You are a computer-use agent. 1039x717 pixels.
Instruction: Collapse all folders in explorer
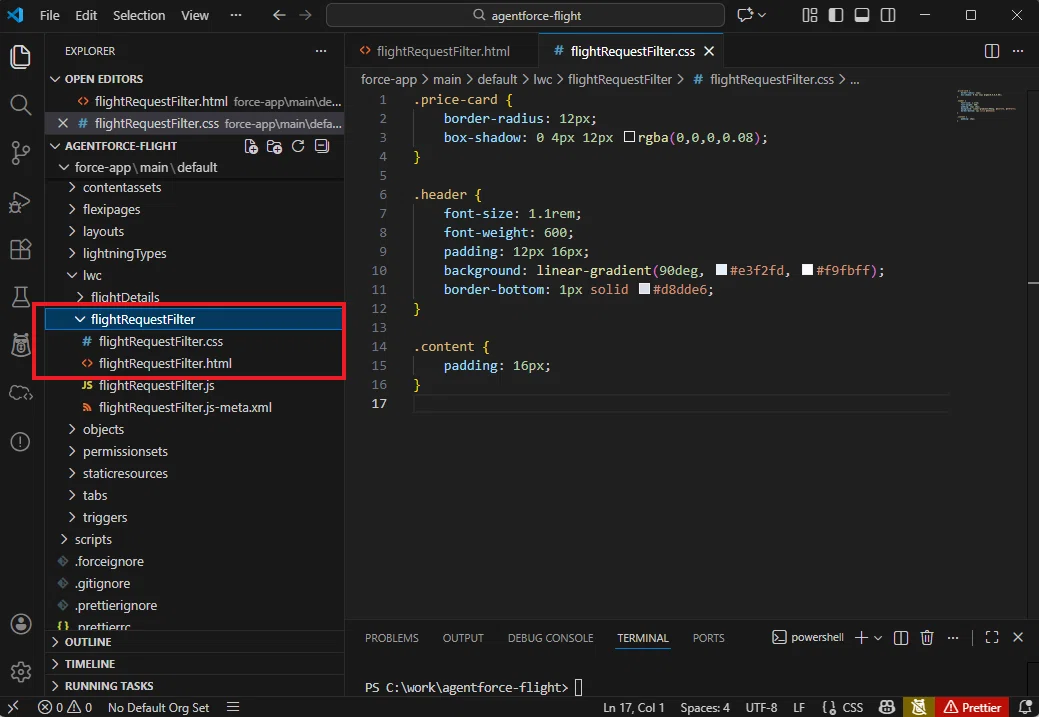coord(322,146)
